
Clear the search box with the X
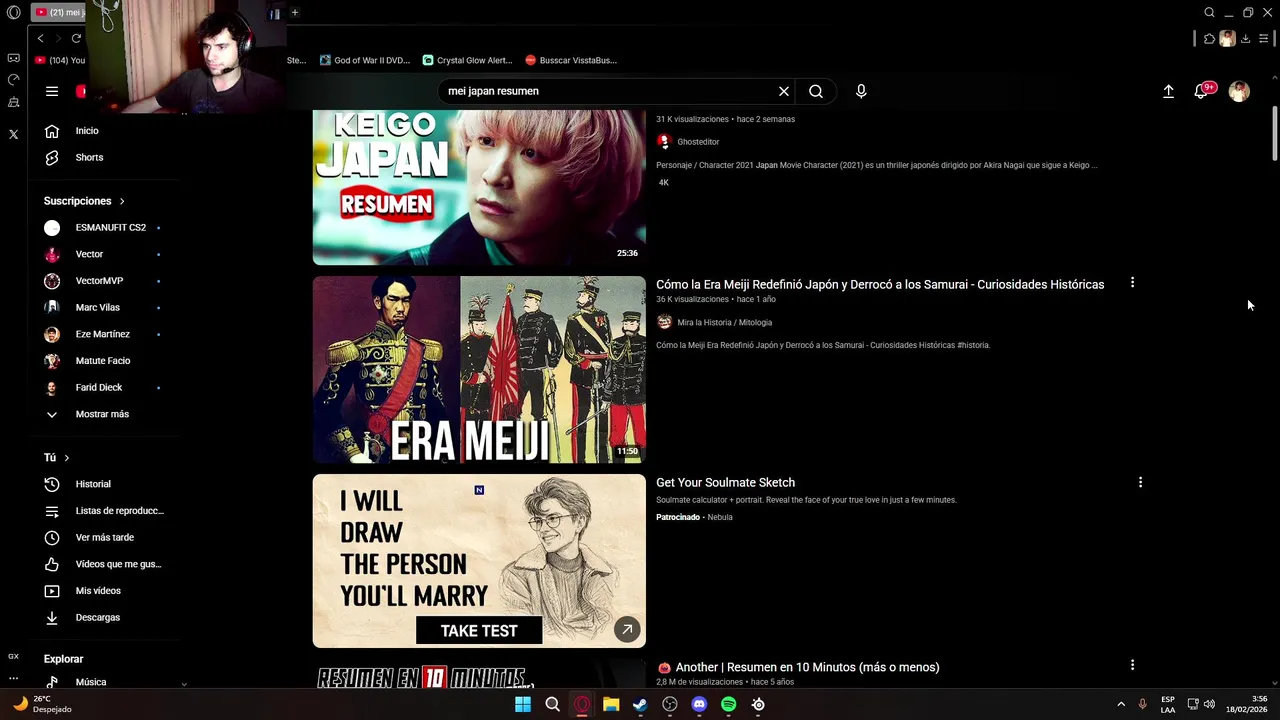(x=784, y=91)
